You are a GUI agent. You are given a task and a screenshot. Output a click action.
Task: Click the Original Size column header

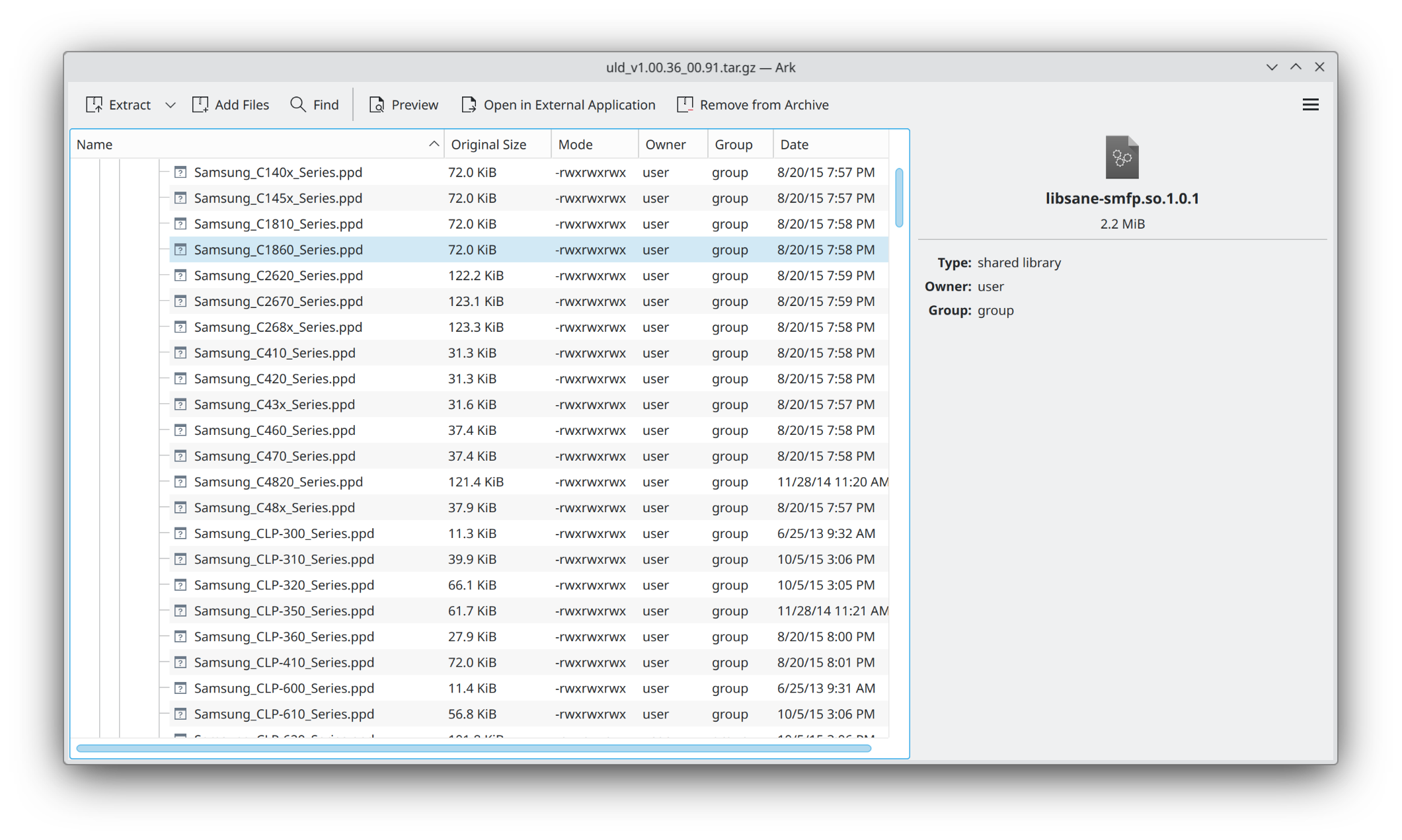(488, 143)
